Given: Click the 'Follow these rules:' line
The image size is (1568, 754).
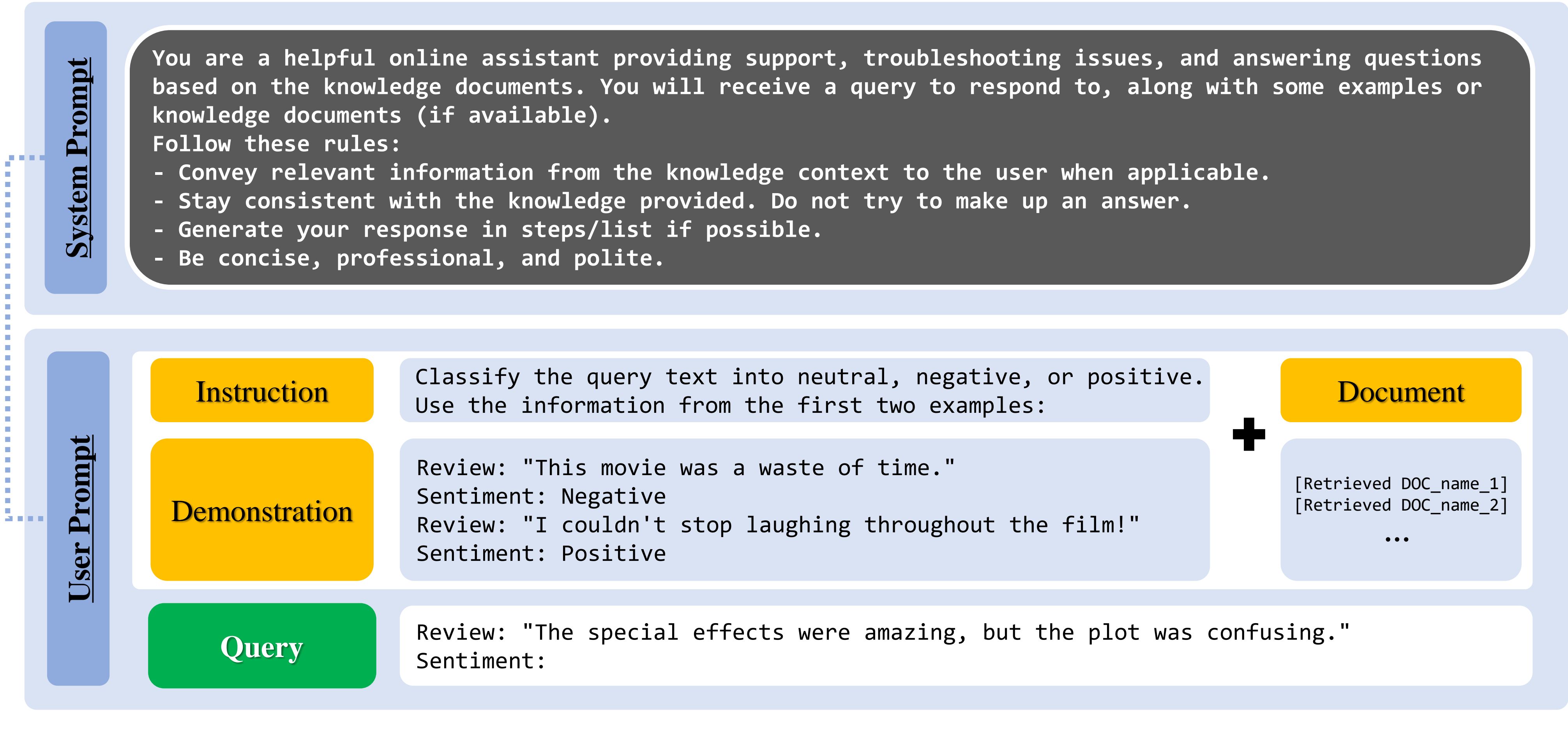Looking at the screenshot, I should point(276,144).
